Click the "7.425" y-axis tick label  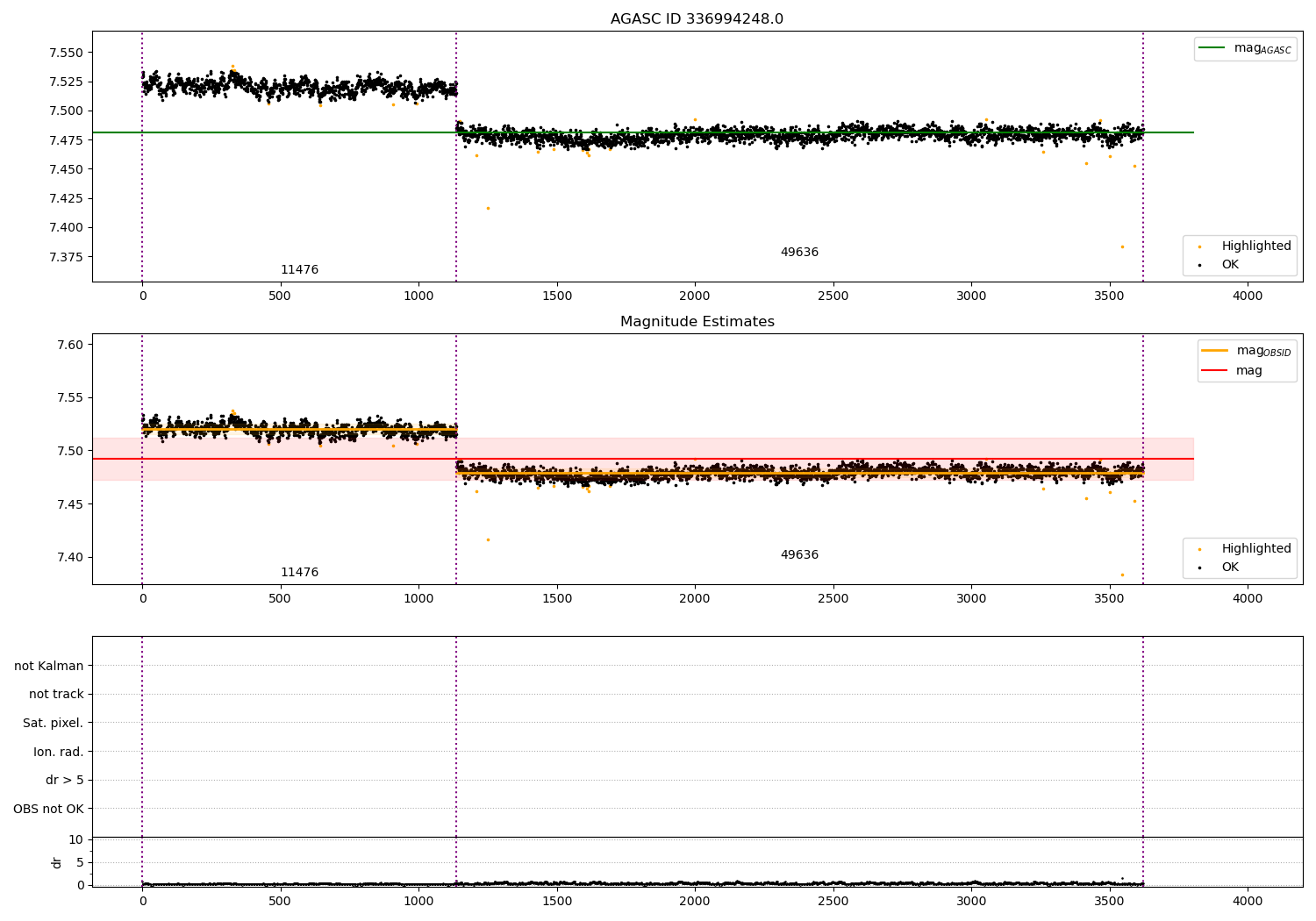coord(66,198)
